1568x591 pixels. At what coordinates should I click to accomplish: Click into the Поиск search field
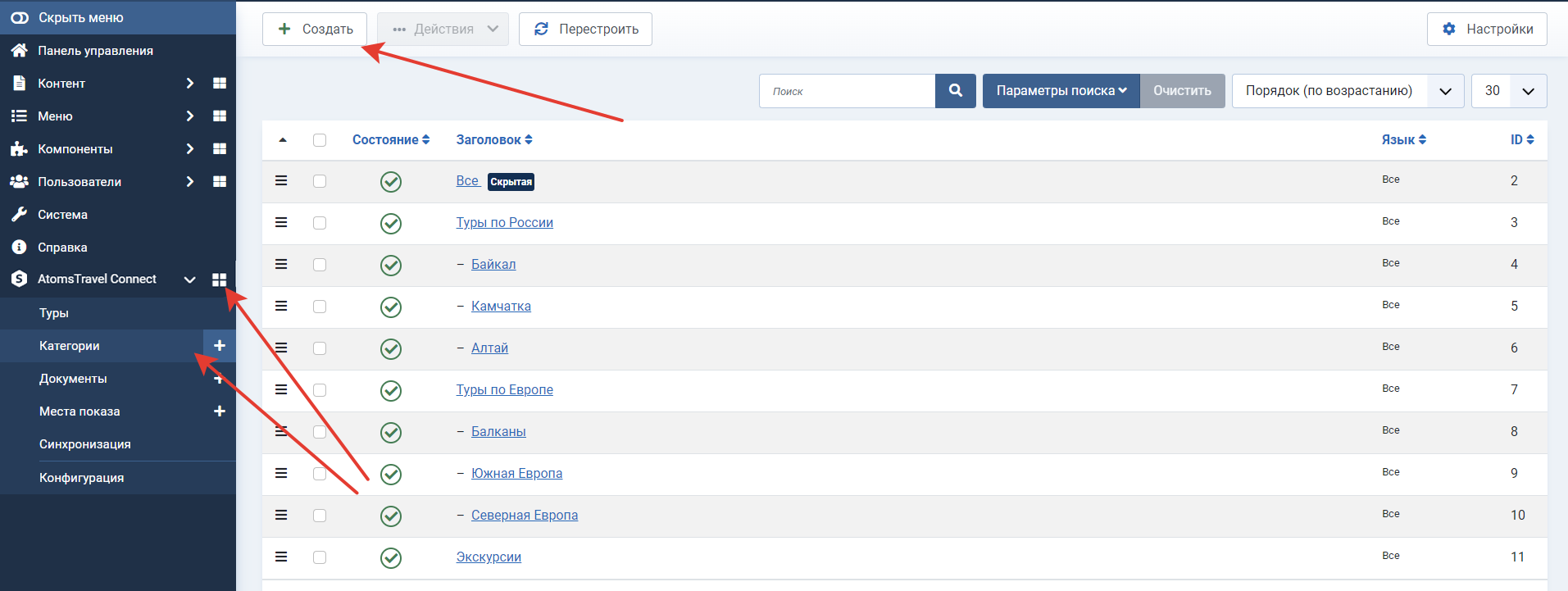click(x=847, y=91)
